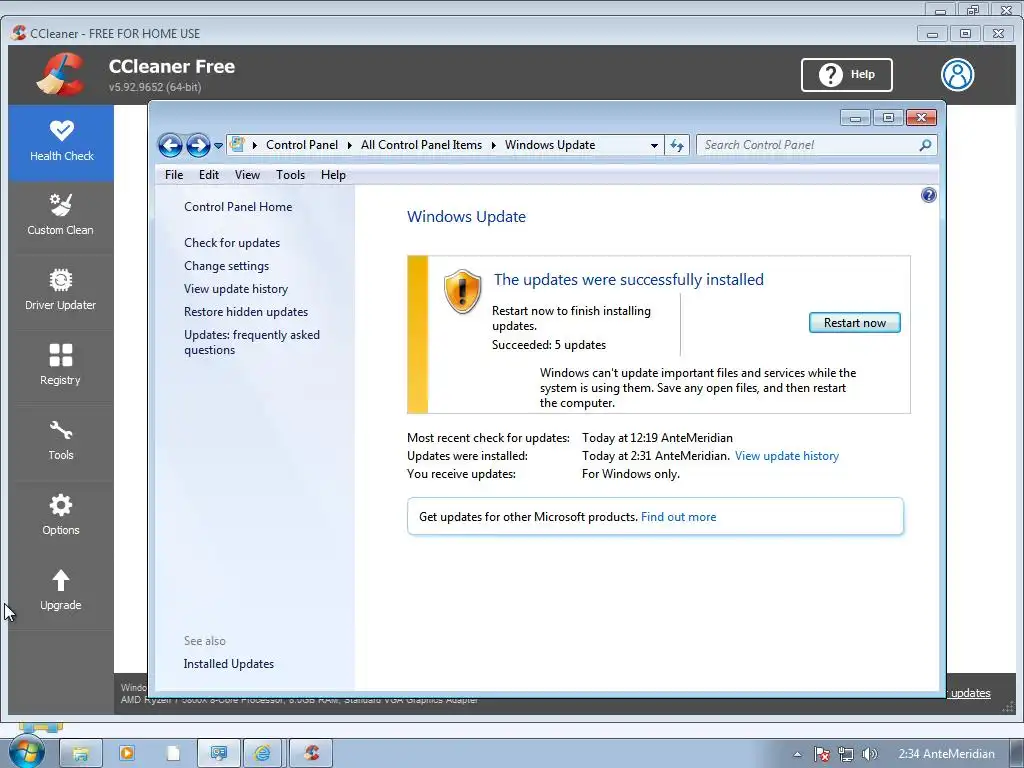Open Installed Updates link
Screen dimensions: 1024x768
[229, 664]
